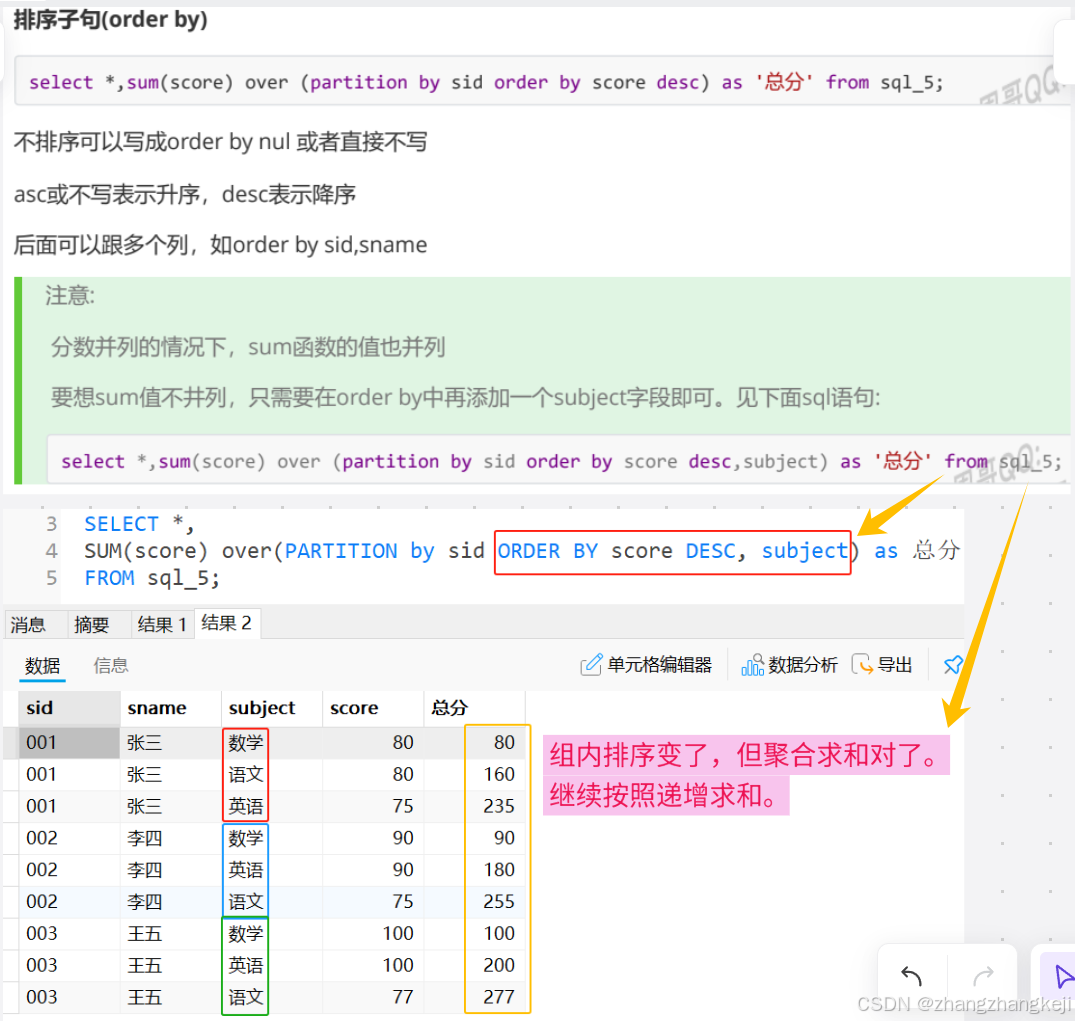The width and height of the screenshot is (1075, 1021).
Task: Click the 注意: note heading
Action: [70, 296]
